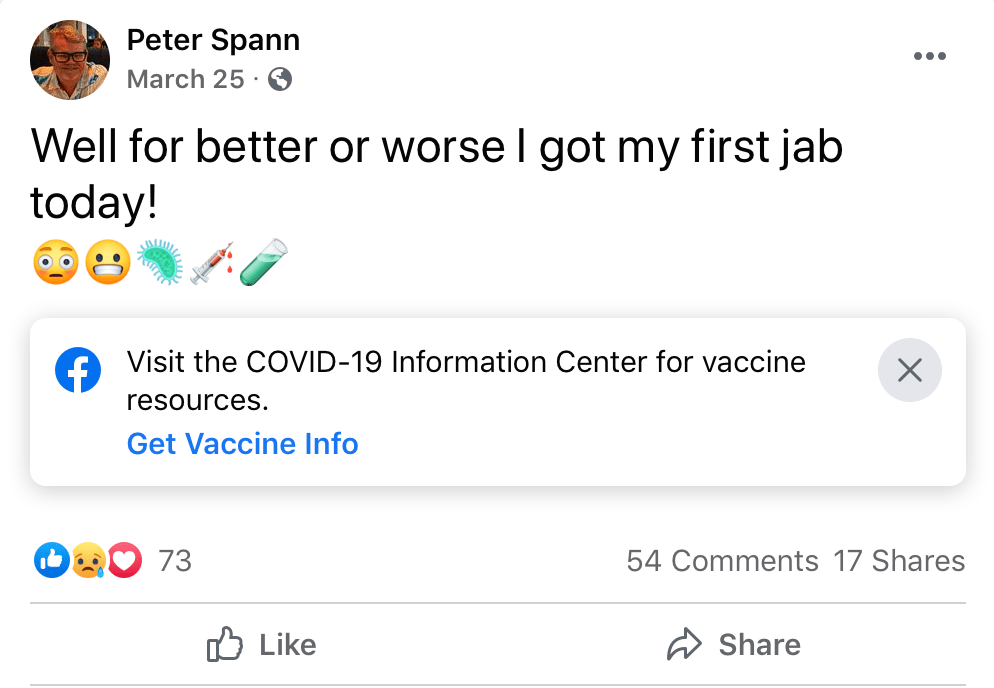Share this post
This screenshot has width=994, height=688.
point(733,645)
